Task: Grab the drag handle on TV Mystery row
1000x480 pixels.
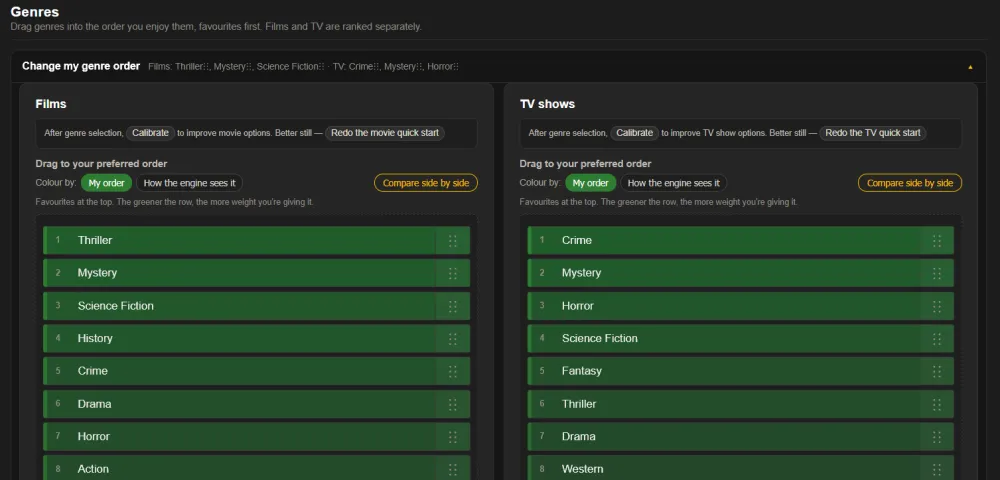Action: pyautogui.click(x=937, y=273)
